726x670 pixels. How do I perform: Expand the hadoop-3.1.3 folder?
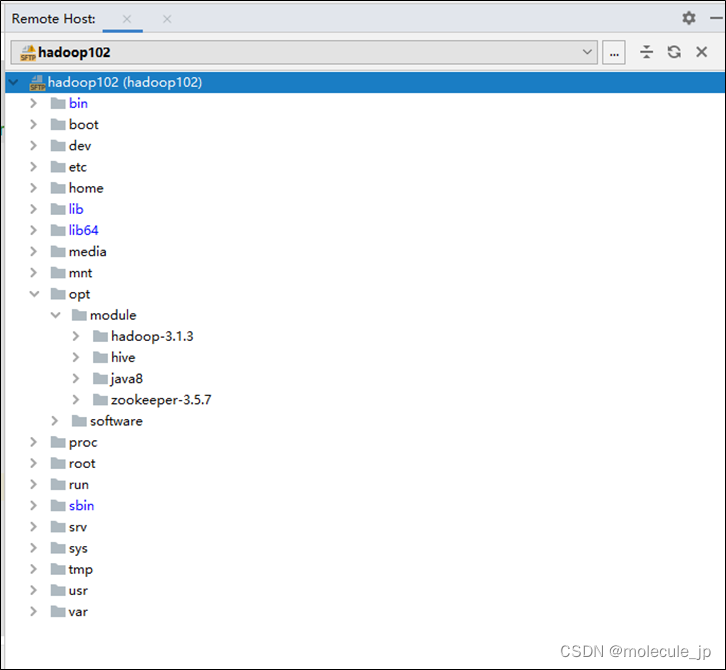coord(76,336)
